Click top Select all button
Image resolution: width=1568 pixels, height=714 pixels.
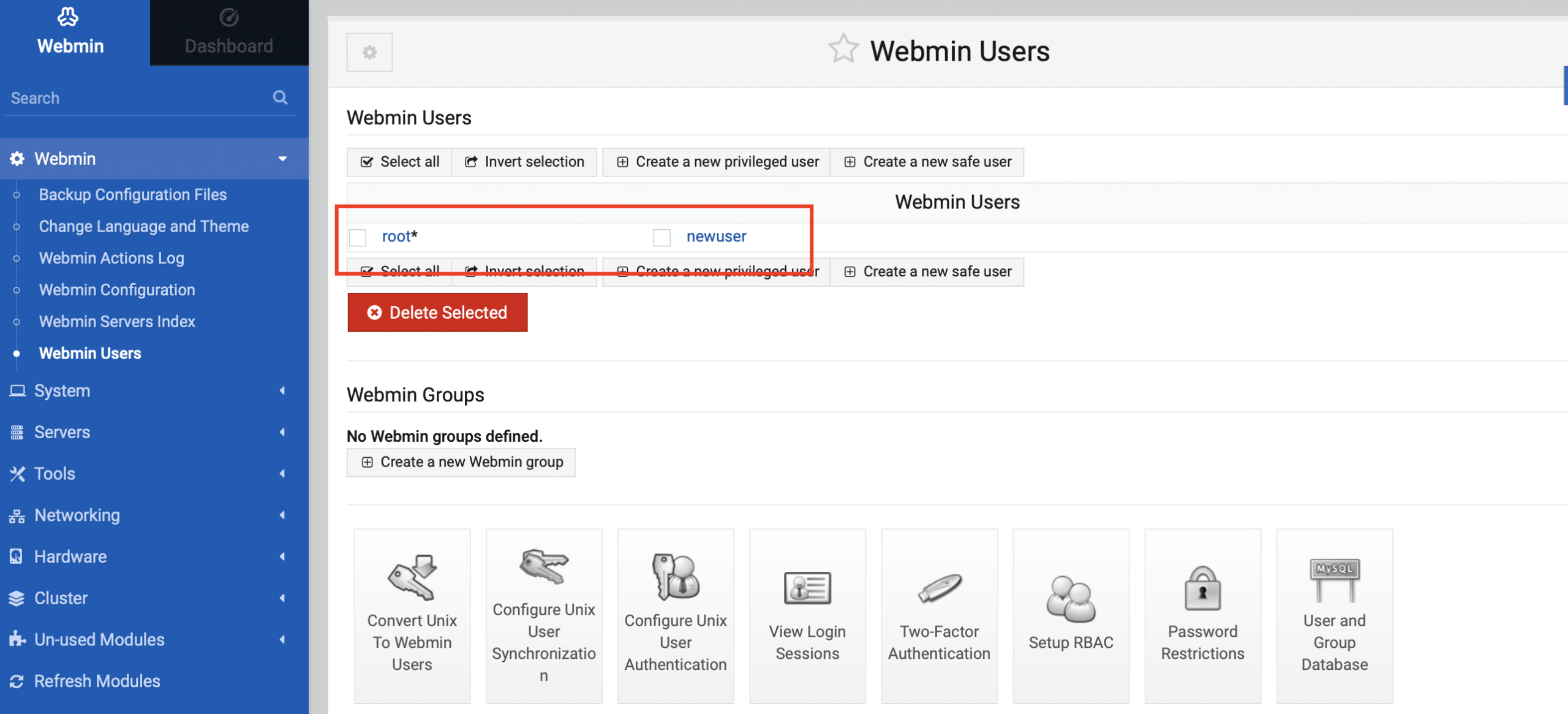click(x=399, y=162)
